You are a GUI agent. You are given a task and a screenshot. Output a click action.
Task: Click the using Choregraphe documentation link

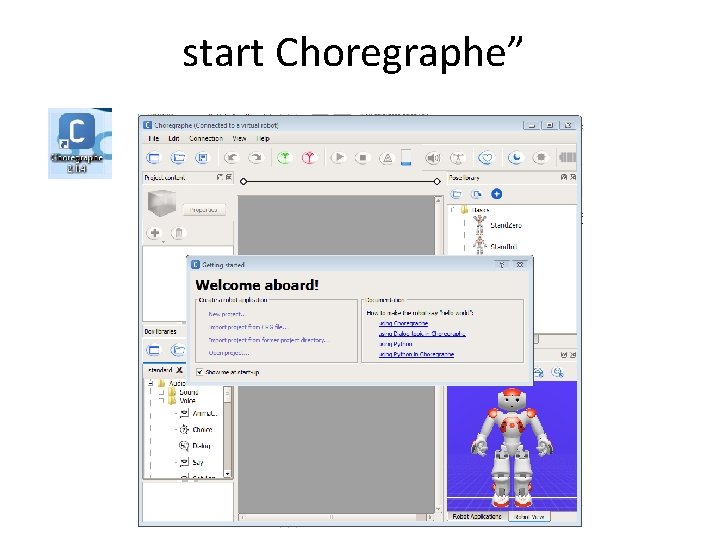[x=403, y=323]
